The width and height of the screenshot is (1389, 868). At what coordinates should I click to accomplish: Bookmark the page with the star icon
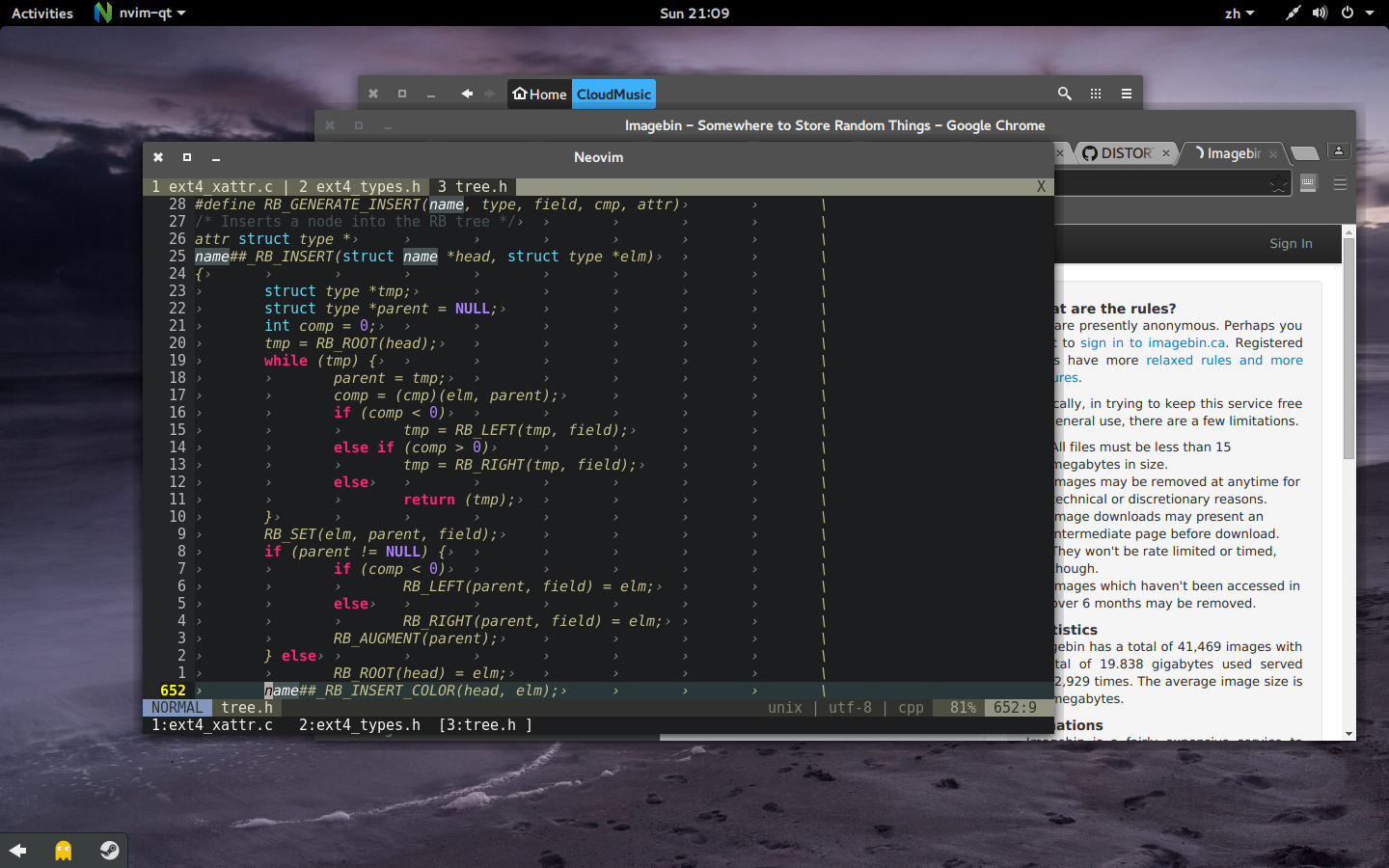[x=1278, y=184]
